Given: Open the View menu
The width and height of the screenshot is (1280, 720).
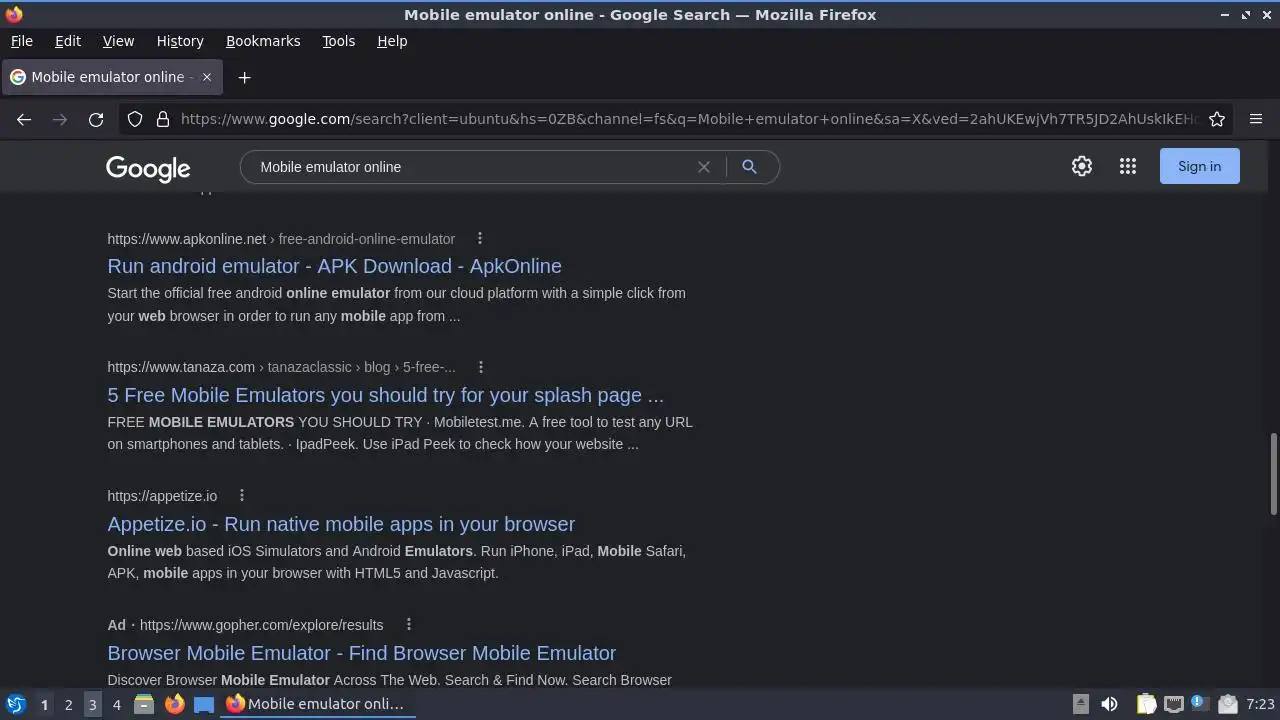Looking at the screenshot, I should click(118, 41).
